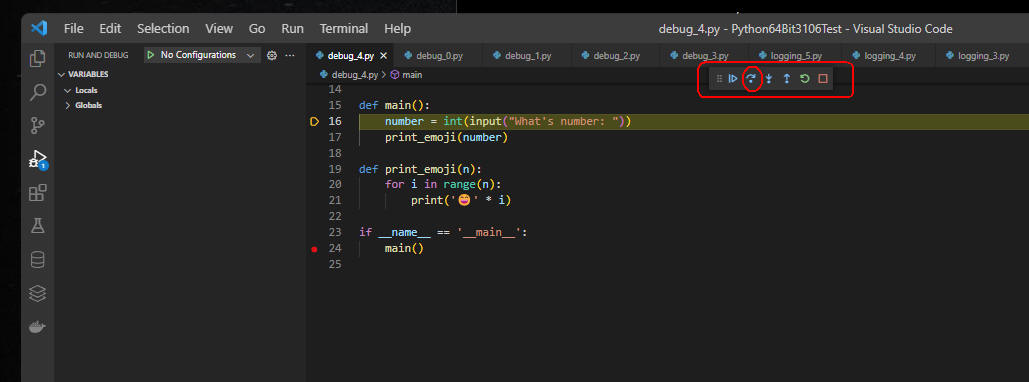Collapse the VARIABLES section
Image resolution: width=1029 pixels, height=382 pixels.
[x=62, y=74]
